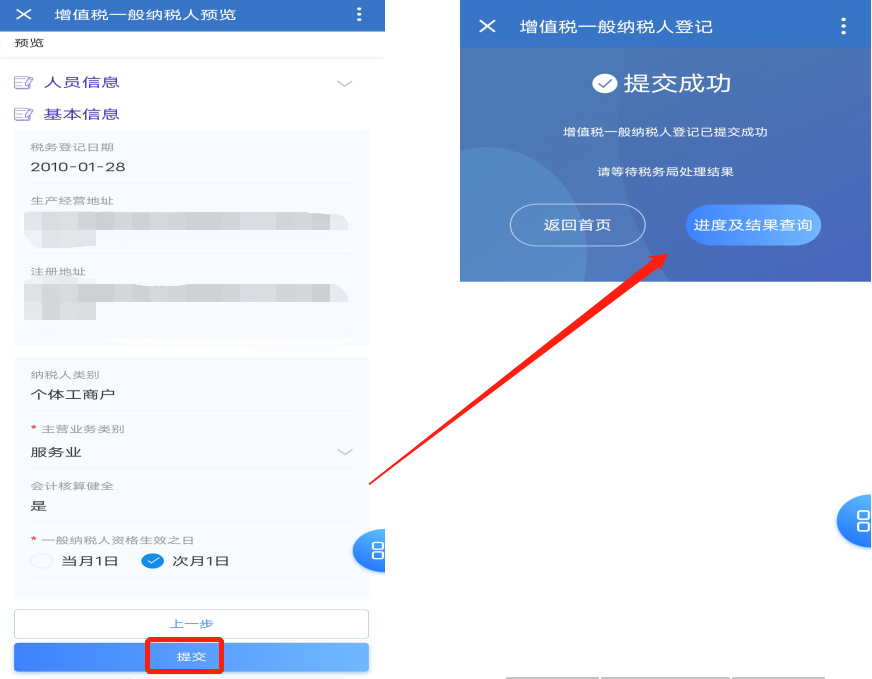872x679 pixels.
Task: Click the 提交成功 checkmark icon
Action: click(x=605, y=83)
